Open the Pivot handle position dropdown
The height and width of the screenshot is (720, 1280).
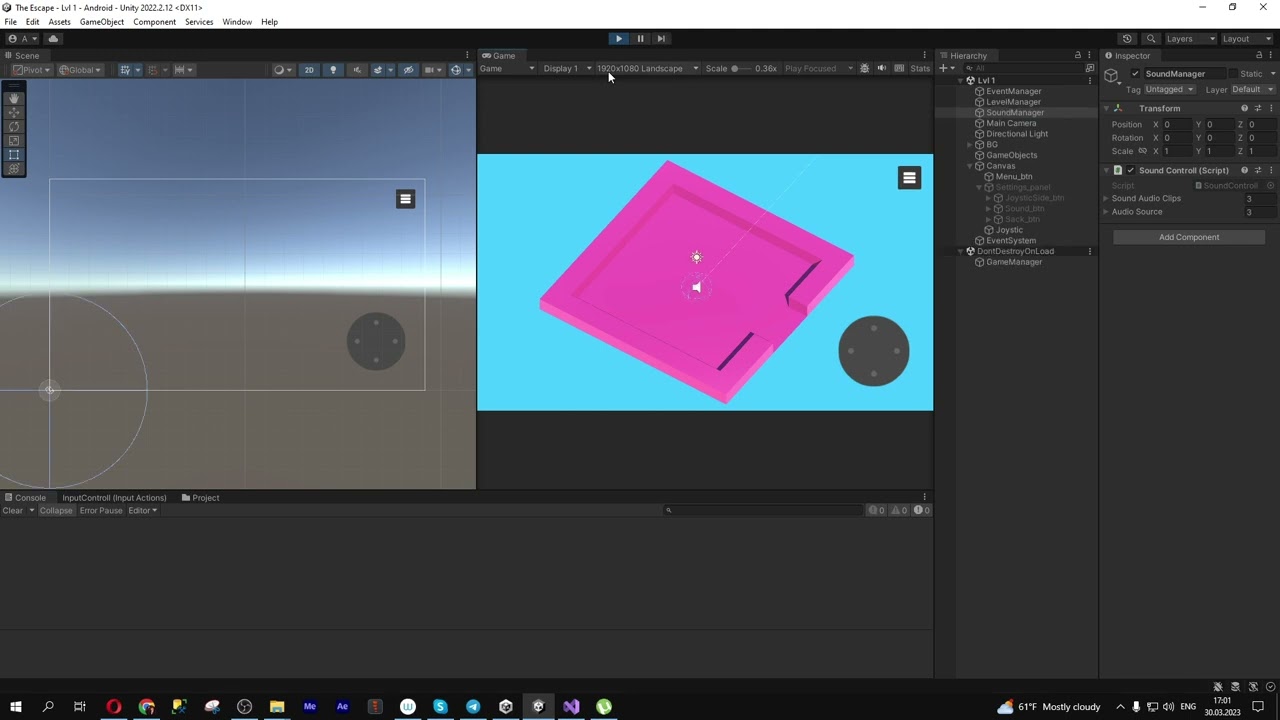pyautogui.click(x=31, y=70)
